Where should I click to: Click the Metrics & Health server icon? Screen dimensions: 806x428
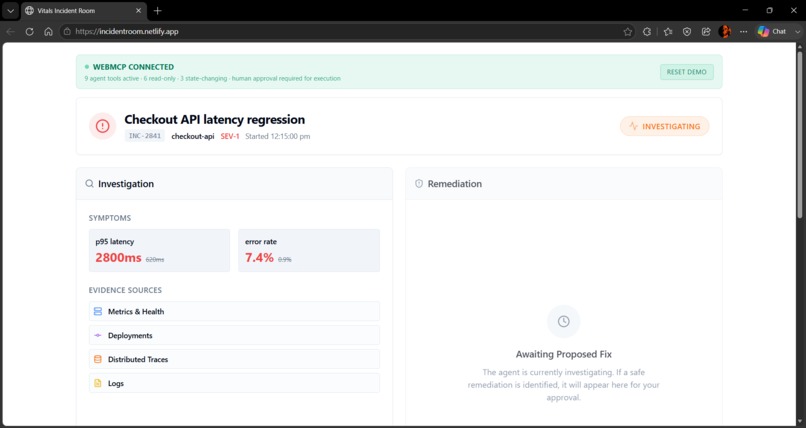pos(98,311)
